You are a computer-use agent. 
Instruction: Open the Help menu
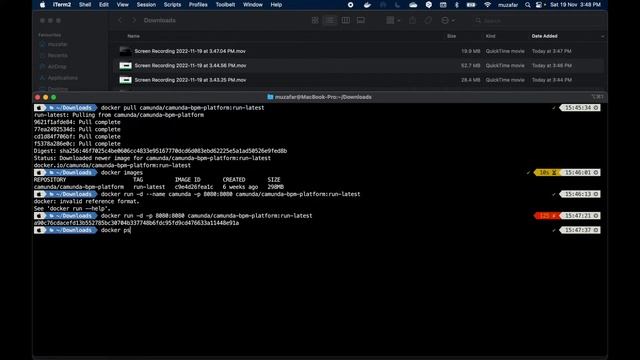276,5
